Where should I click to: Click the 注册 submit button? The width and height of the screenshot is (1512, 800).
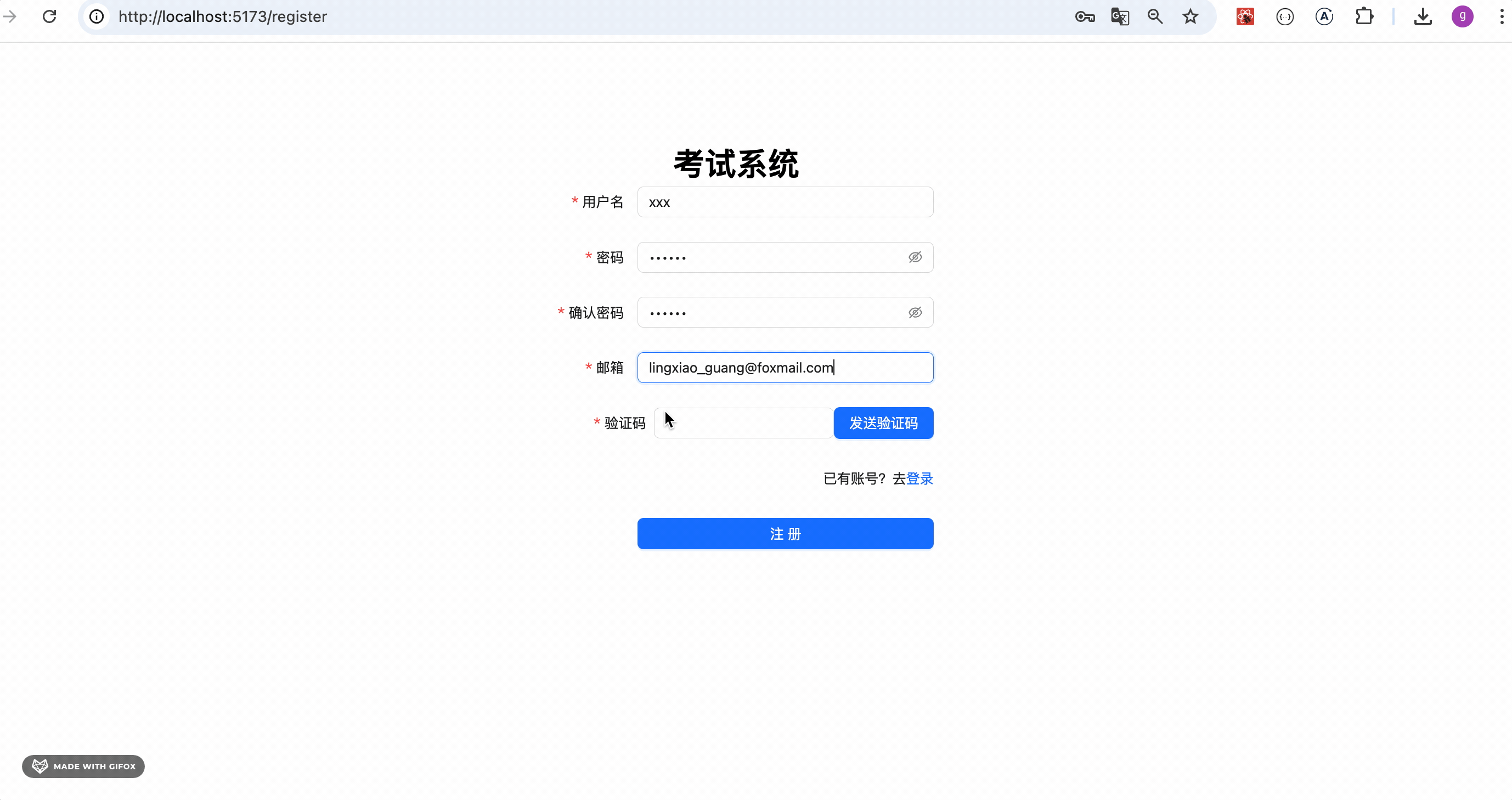click(785, 533)
